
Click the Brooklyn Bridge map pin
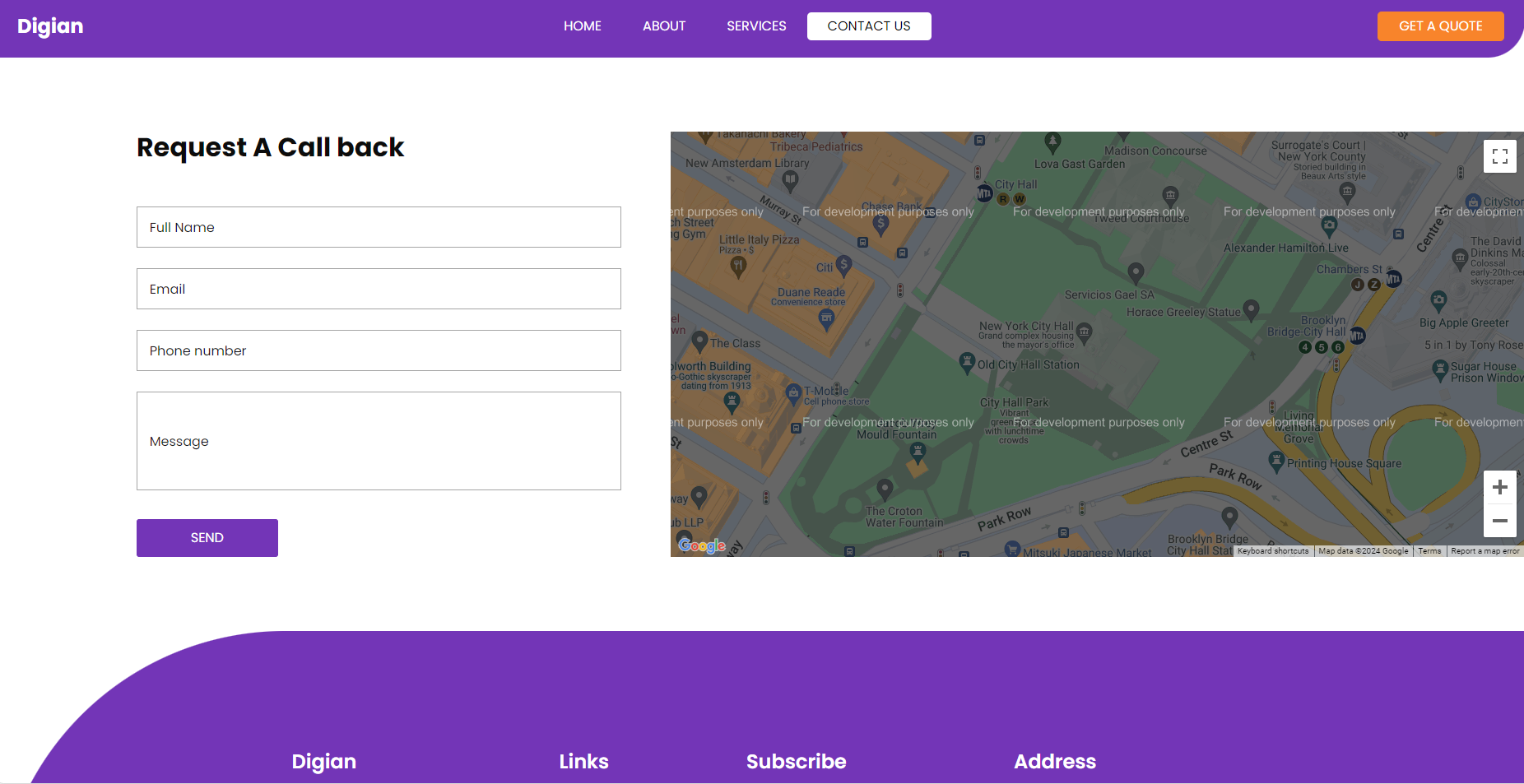tap(1230, 517)
